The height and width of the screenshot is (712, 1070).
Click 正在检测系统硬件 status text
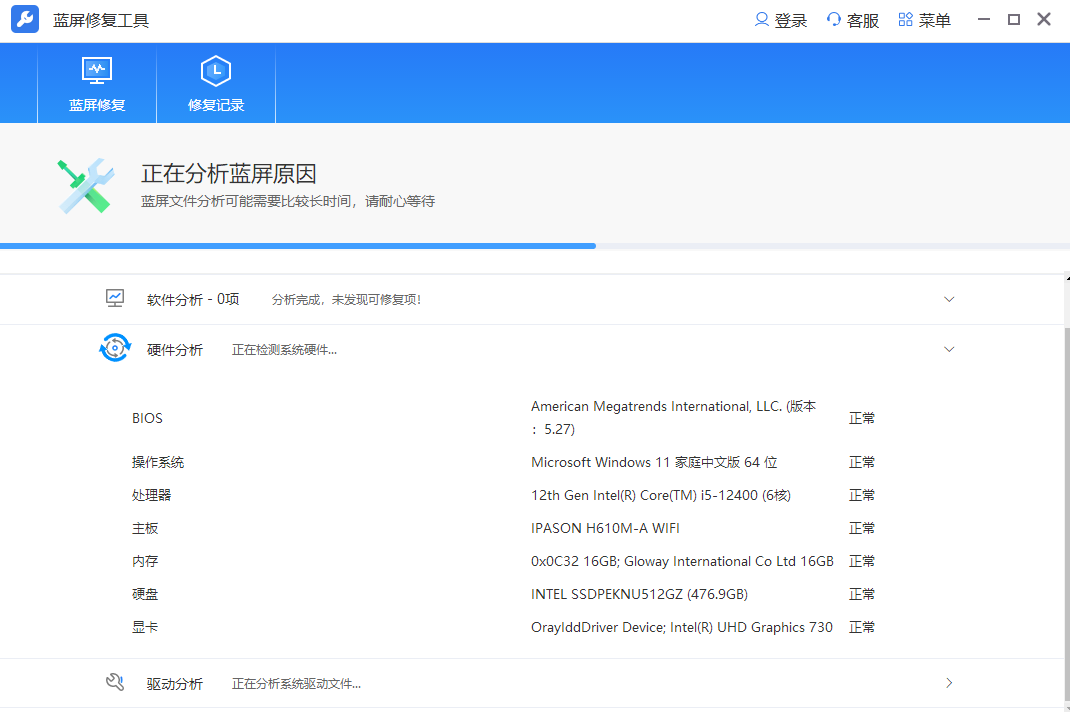point(284,350)
